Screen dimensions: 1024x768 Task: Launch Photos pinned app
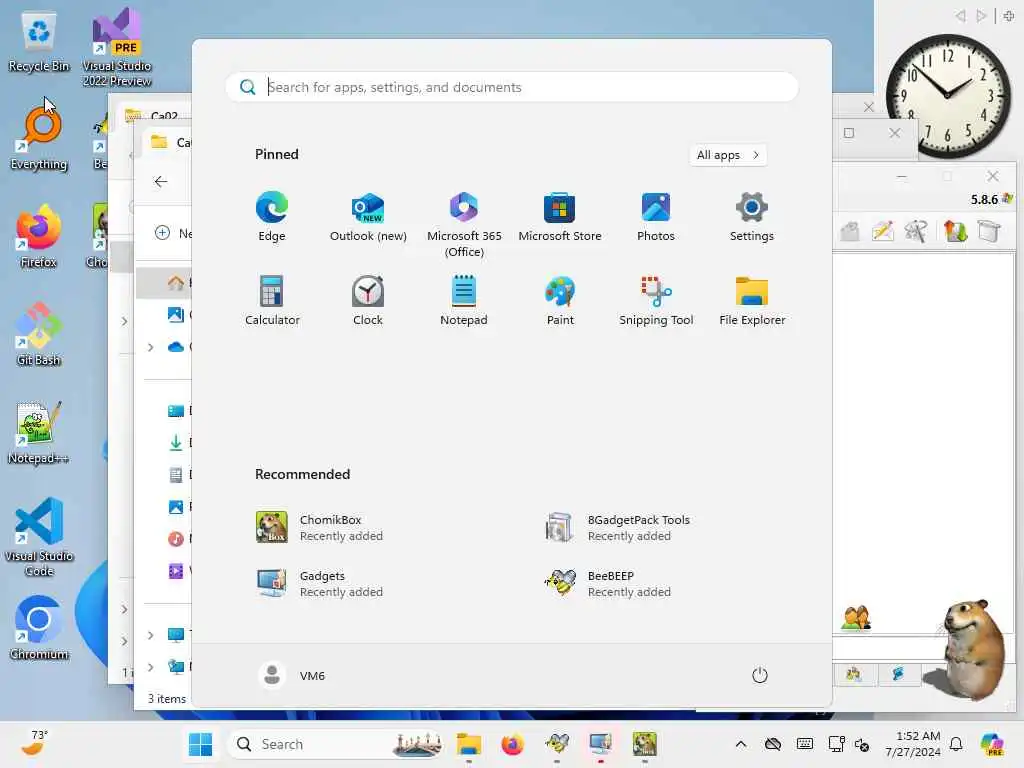[x=656, y=217]
